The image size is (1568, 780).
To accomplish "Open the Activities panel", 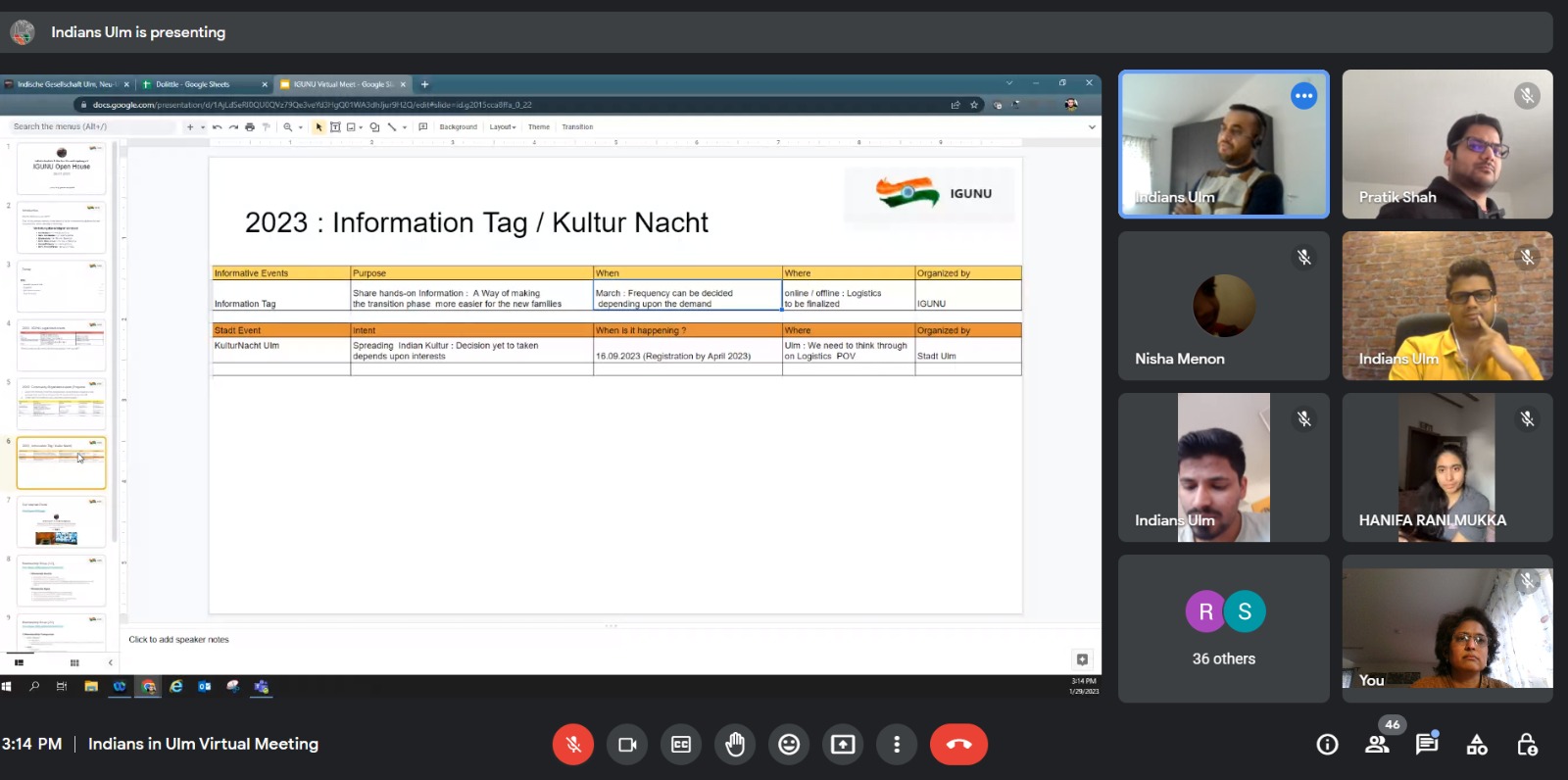I will [1477, 745].
